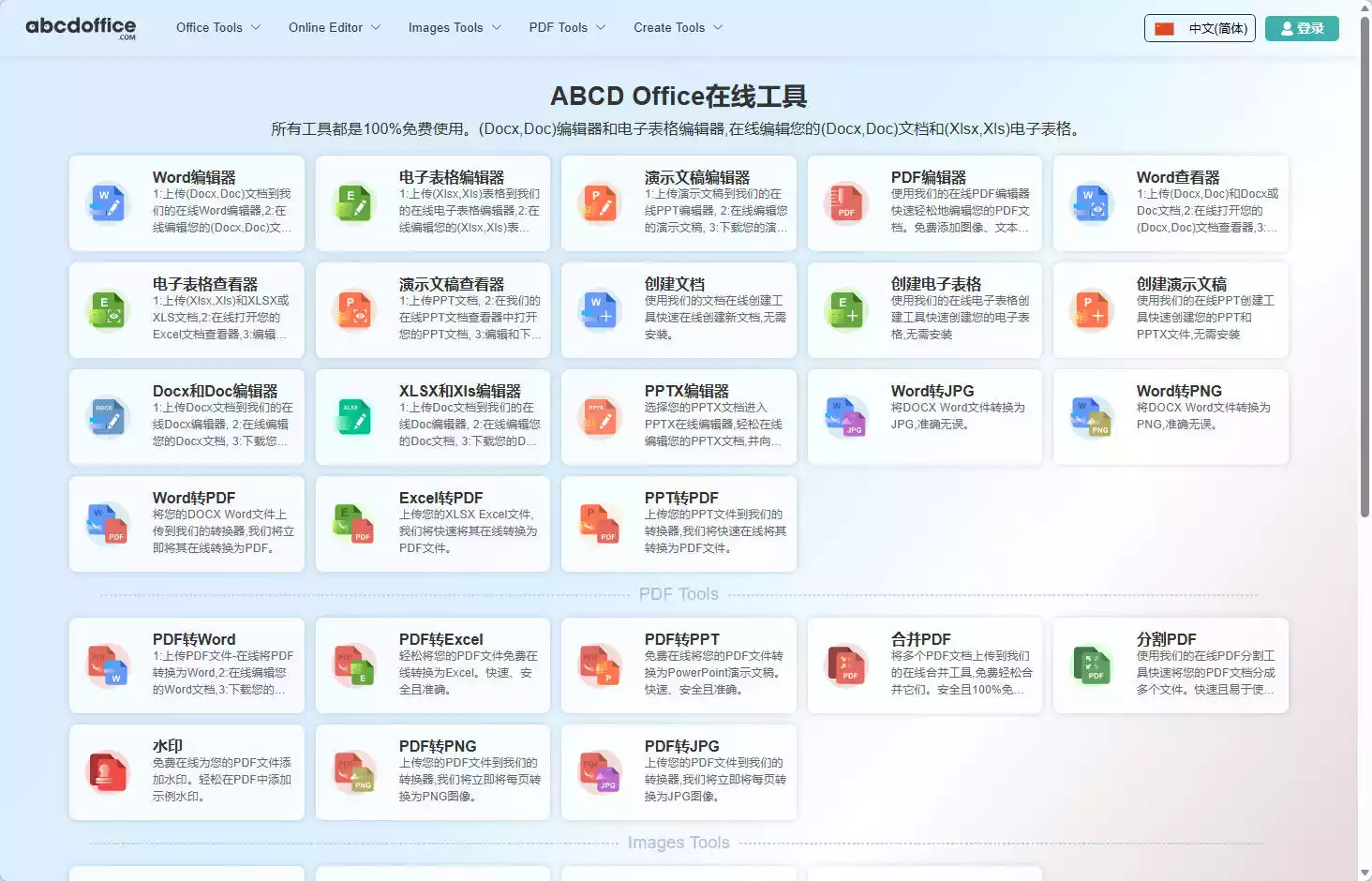Go to abcdoffice.com home logo
1372x881 pixels.
(x=81, y=27)
